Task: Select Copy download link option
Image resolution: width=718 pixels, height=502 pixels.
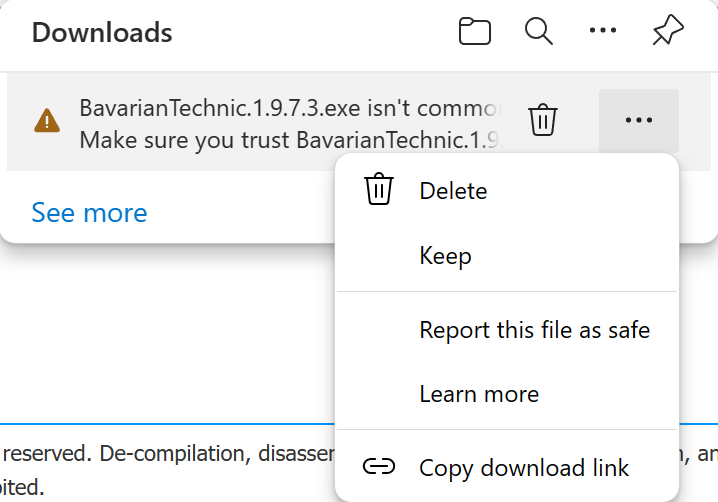Action: [524, 467]
